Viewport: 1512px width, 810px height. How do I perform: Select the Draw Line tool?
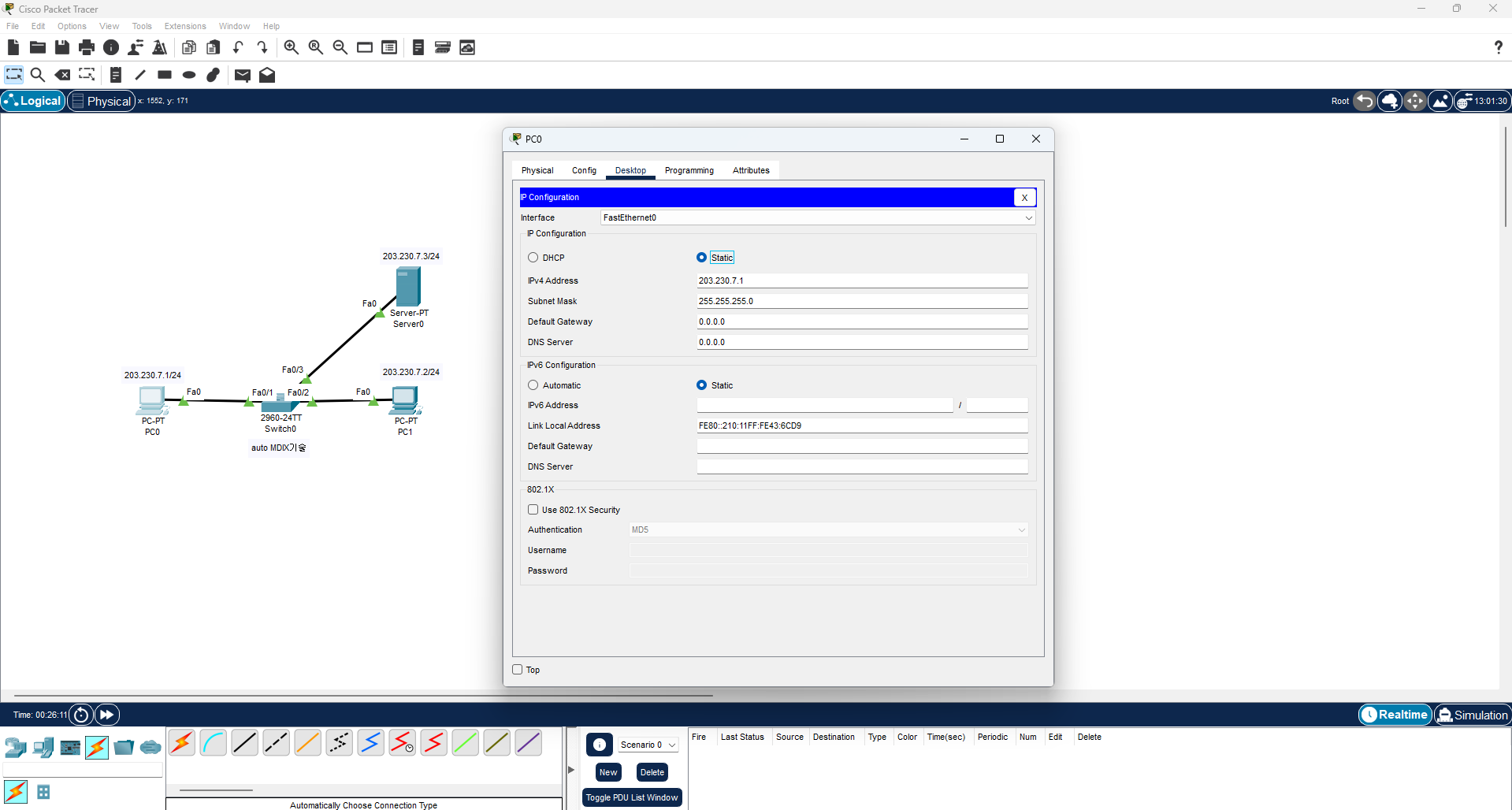140,75
